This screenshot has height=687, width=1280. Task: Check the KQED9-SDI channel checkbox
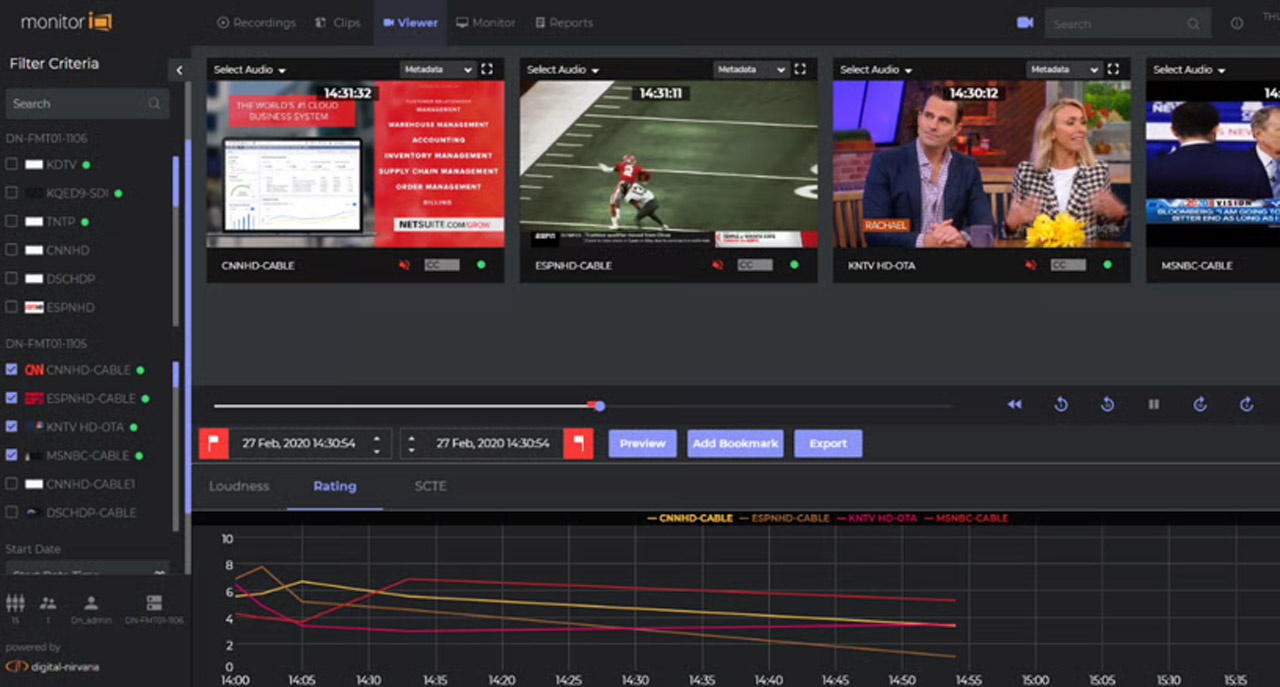[12, 193]
